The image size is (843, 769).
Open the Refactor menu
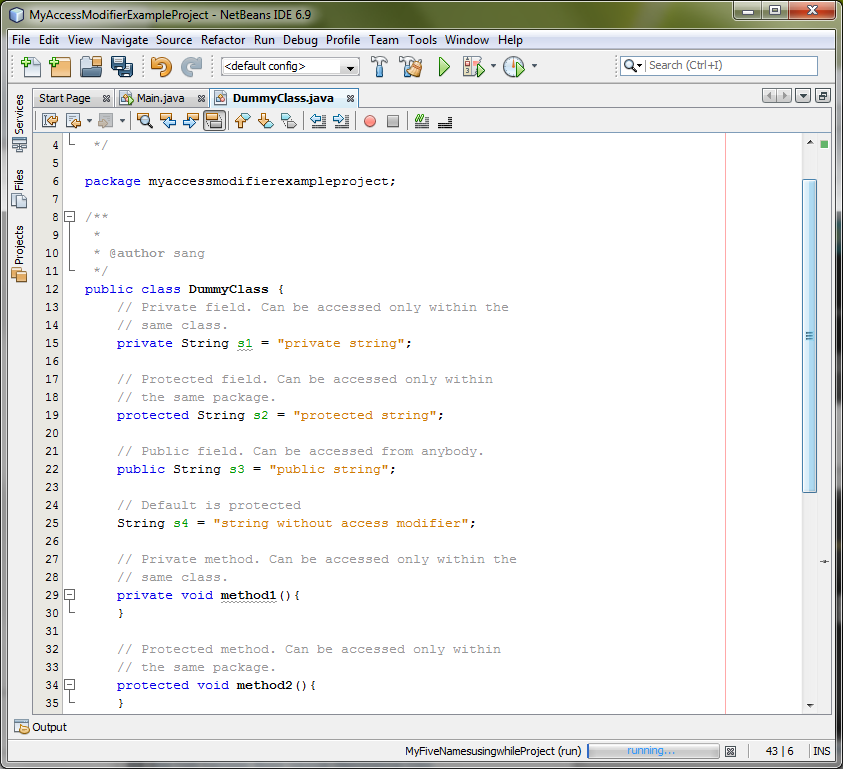(x=223, y=40)
